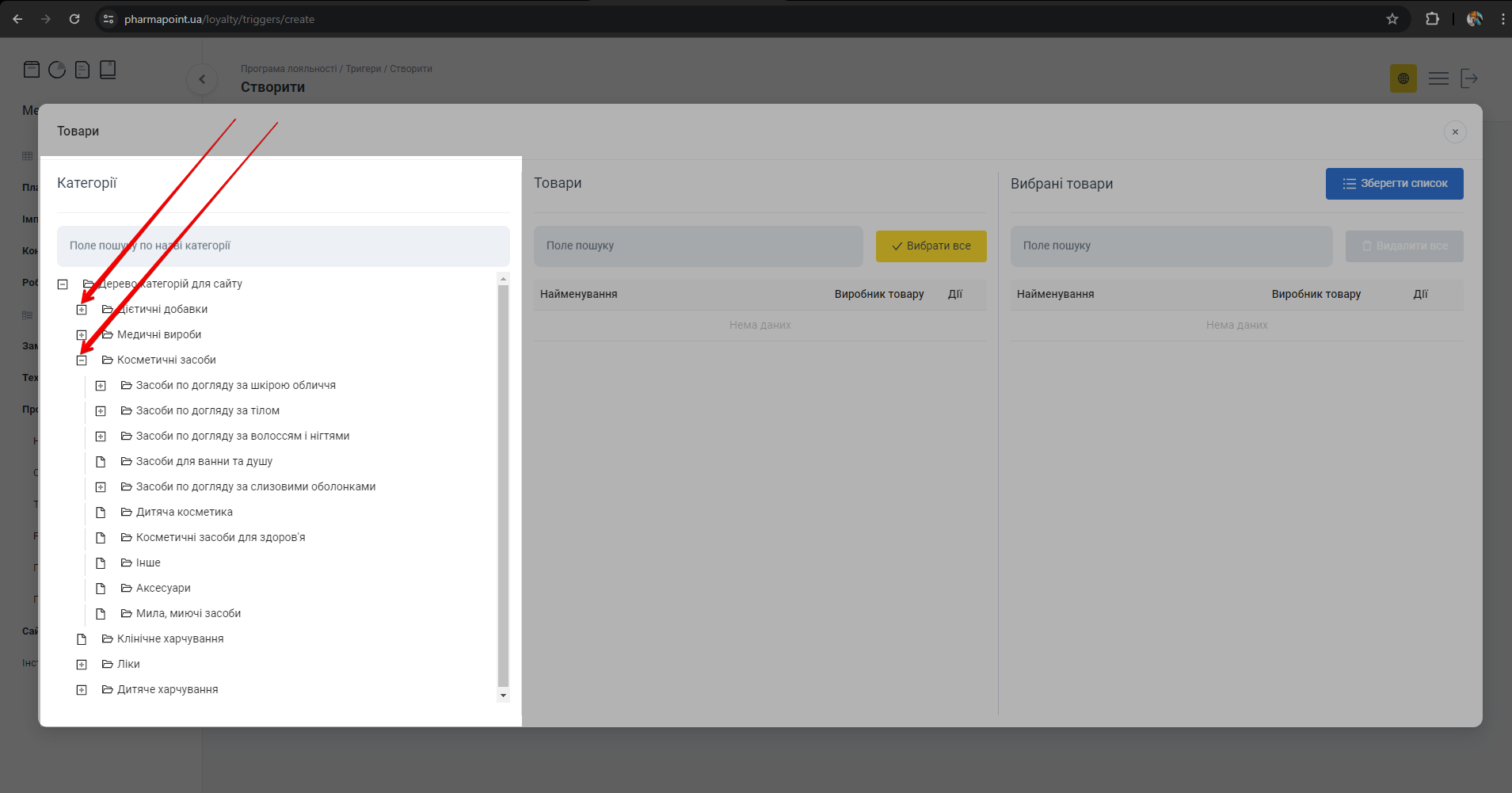Expand the Ліки category node
This screenshot has width=1512, height=793.
pos(82,665)
